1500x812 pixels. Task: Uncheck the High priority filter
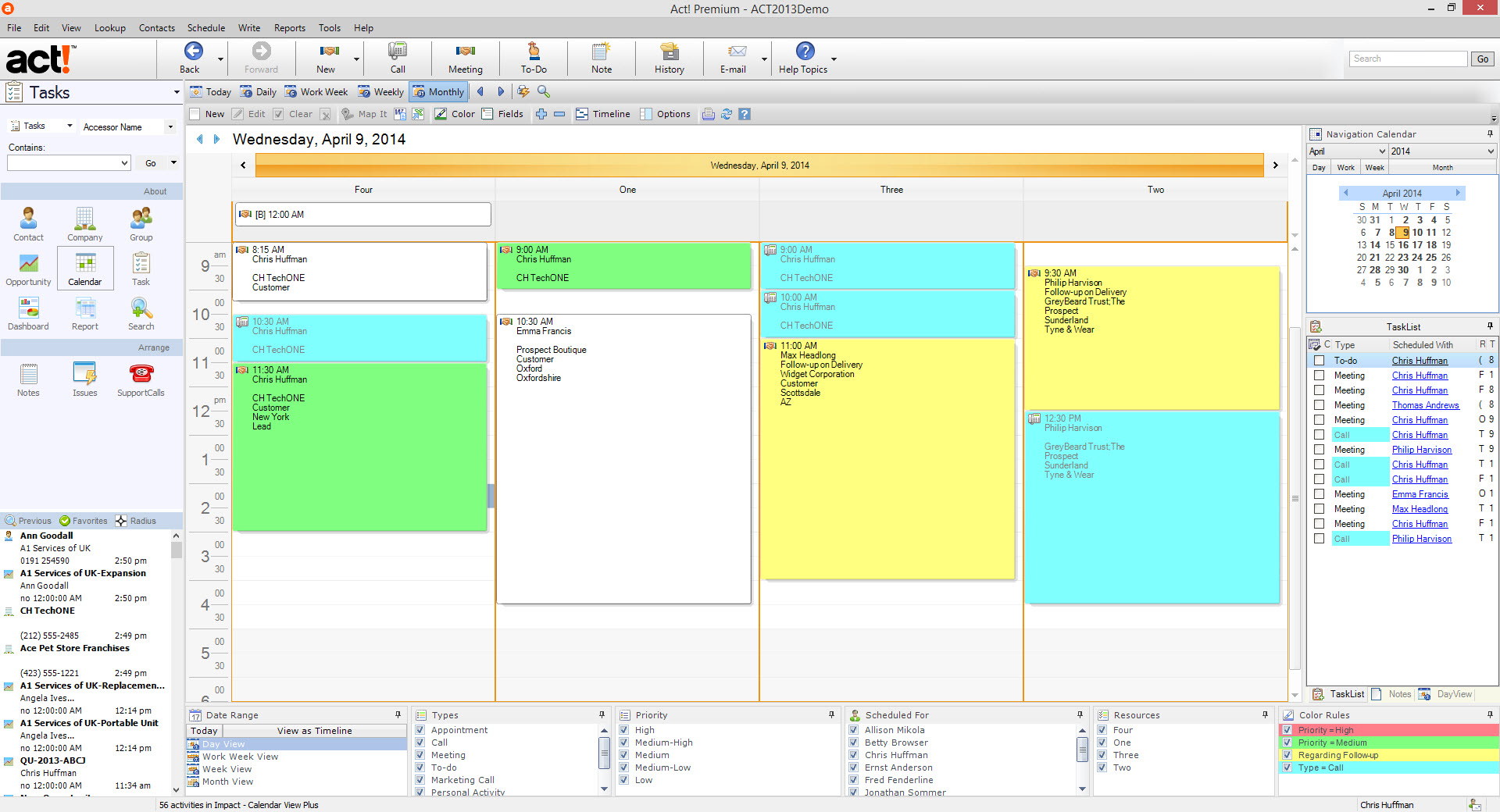click(x=624, y=730)
